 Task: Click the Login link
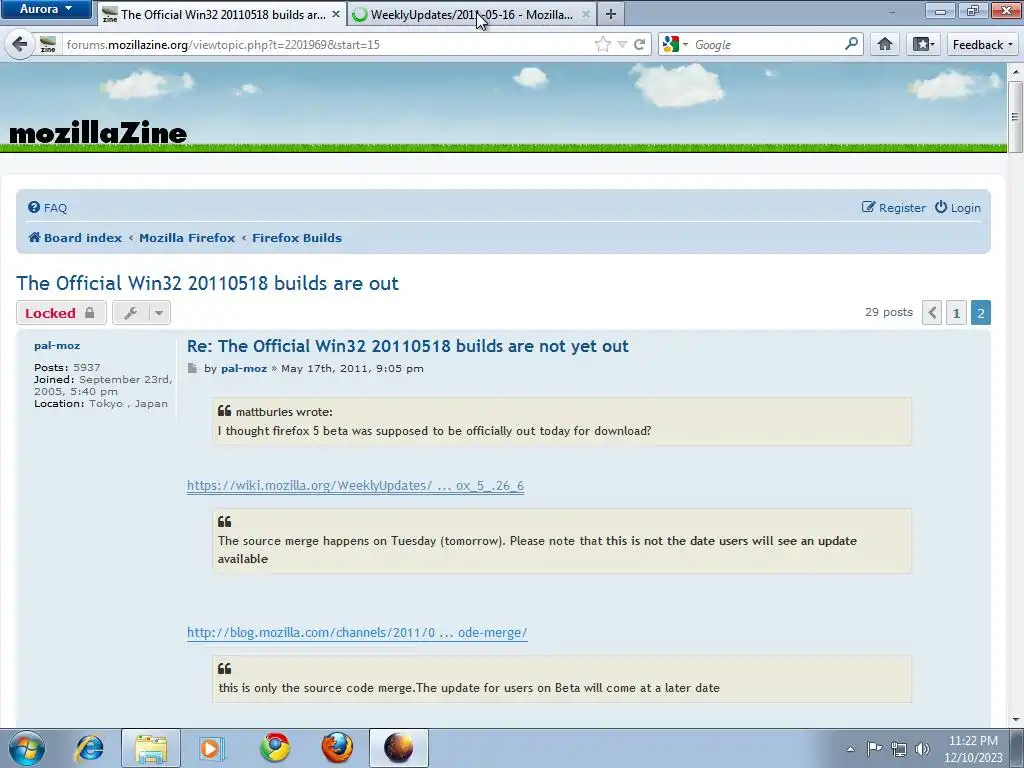tap(957, 208)
